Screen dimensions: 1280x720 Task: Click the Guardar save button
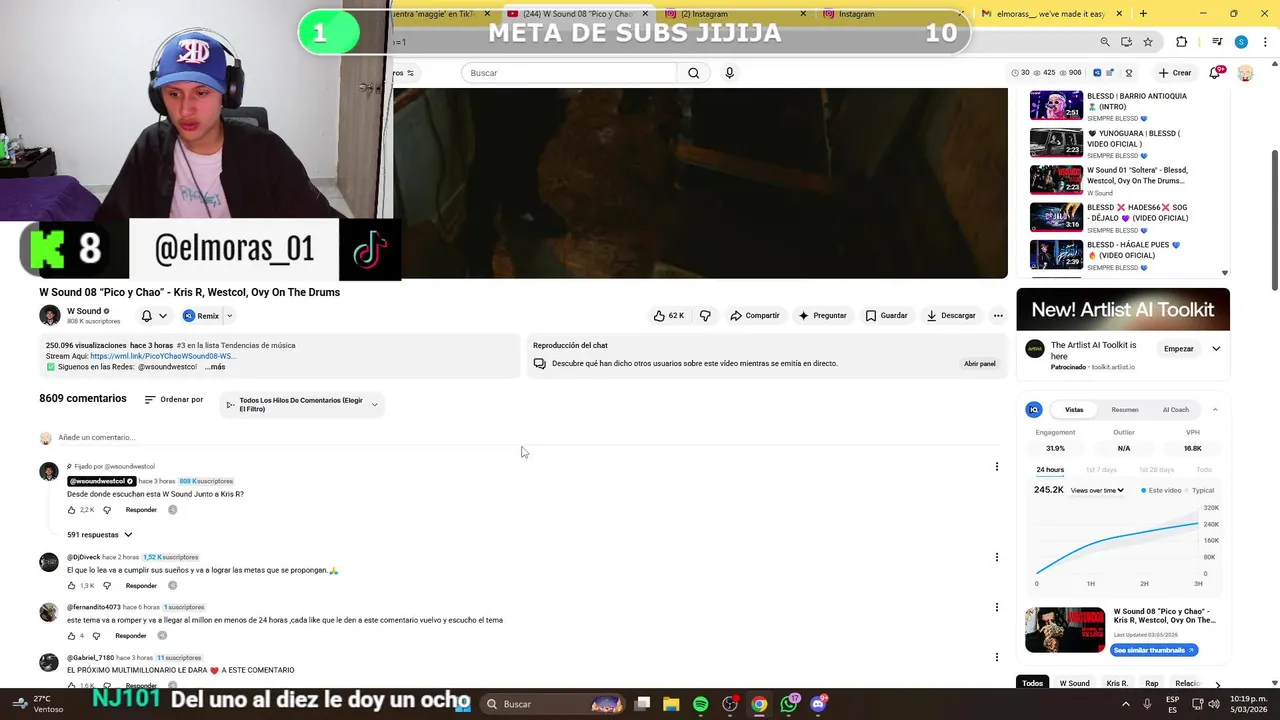(x=886, y=315)
